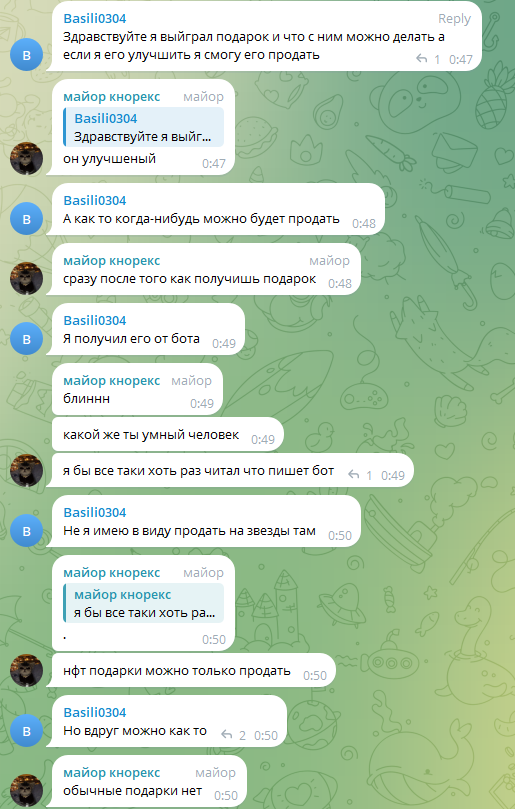
Task: Open replies icon on 'я бы все таки' message
Action: (353, 475)
